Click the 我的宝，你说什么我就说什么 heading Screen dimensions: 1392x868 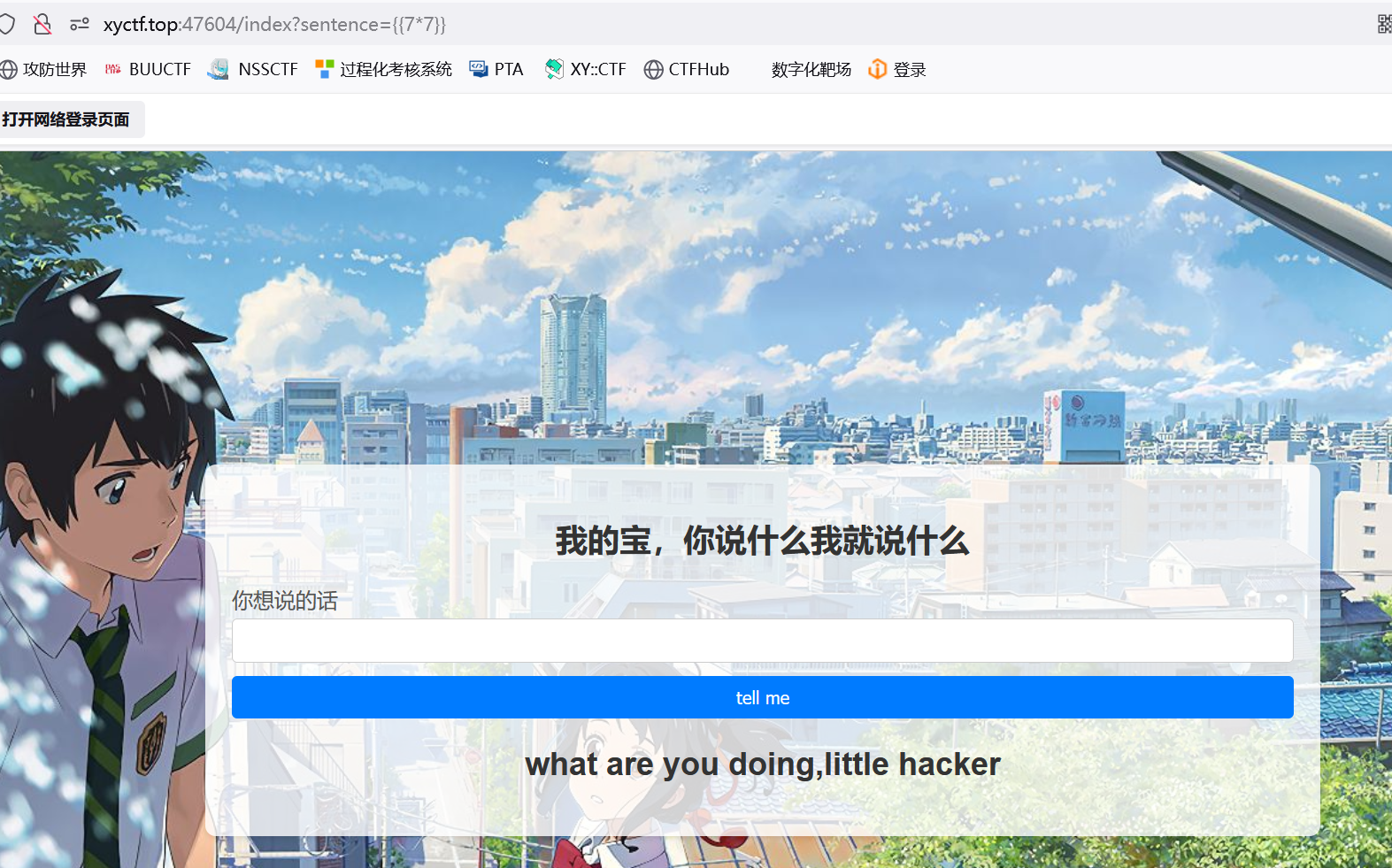click(762, 541)
